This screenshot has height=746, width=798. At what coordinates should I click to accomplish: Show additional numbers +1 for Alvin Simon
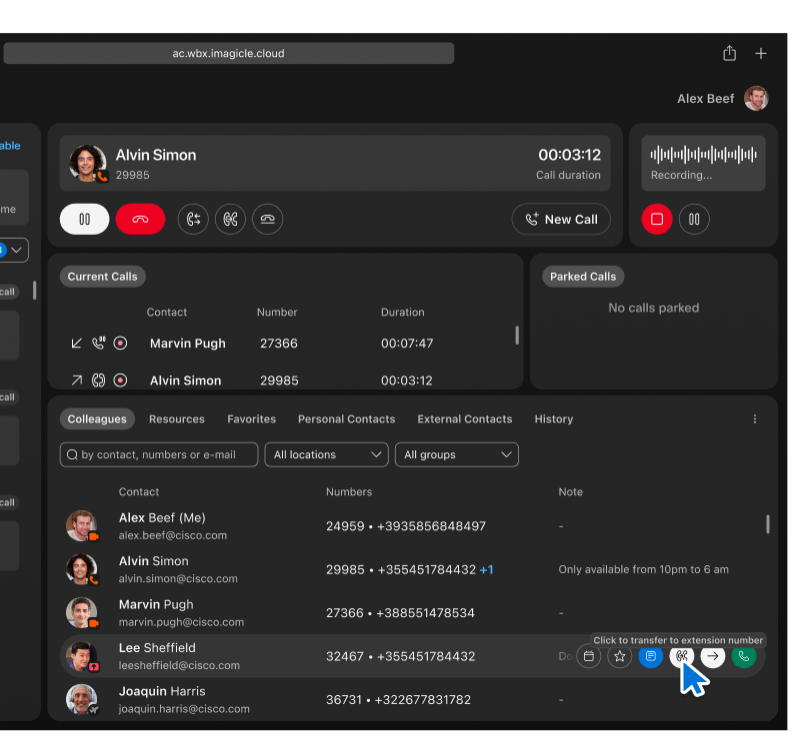[x=487, y=569]
